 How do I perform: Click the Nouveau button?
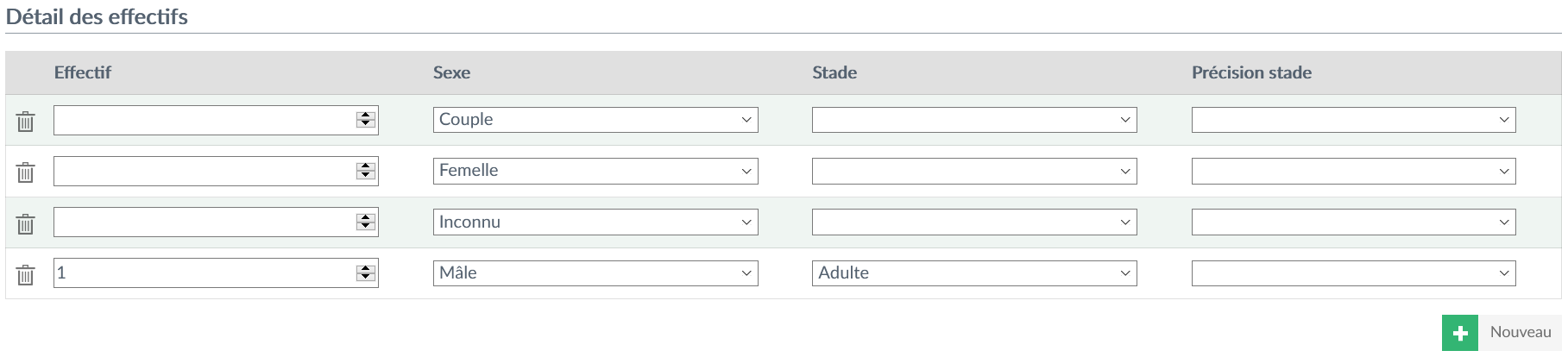[1502, 333]
